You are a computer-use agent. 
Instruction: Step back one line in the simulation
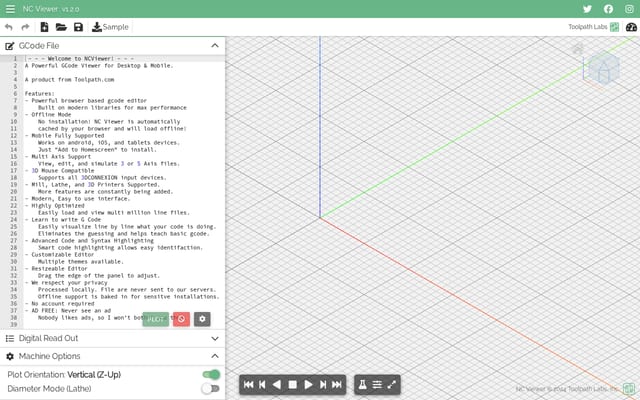(262, 384)
